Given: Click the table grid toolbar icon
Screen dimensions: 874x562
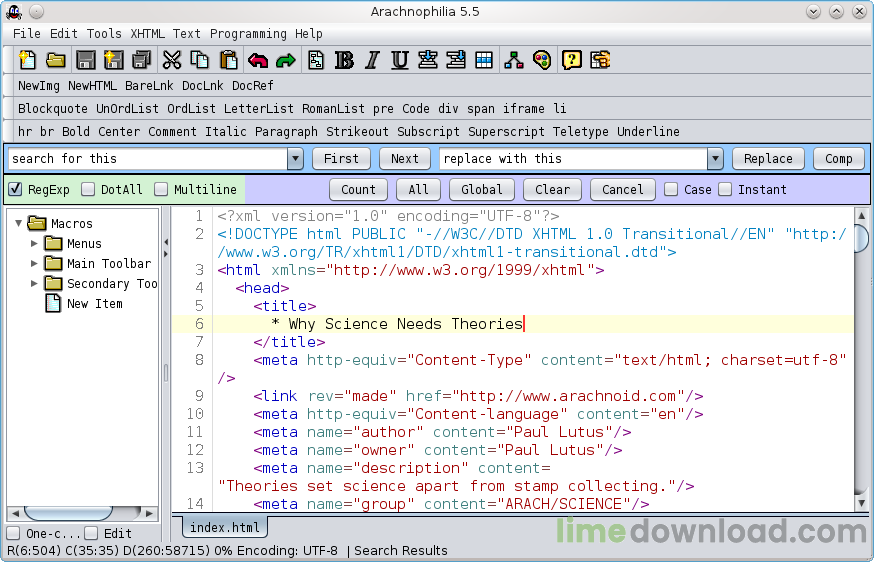Looking at the screenshot, I should click(484, 60).
